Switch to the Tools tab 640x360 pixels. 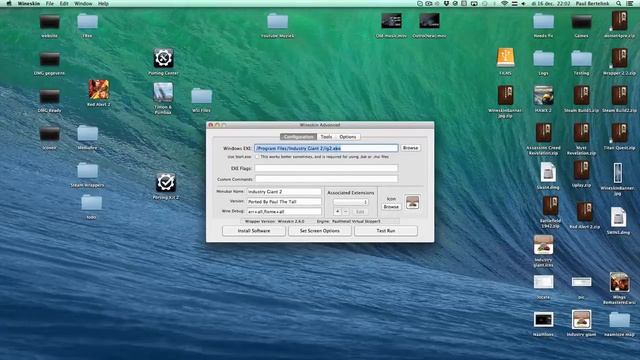tap(326, 137)
